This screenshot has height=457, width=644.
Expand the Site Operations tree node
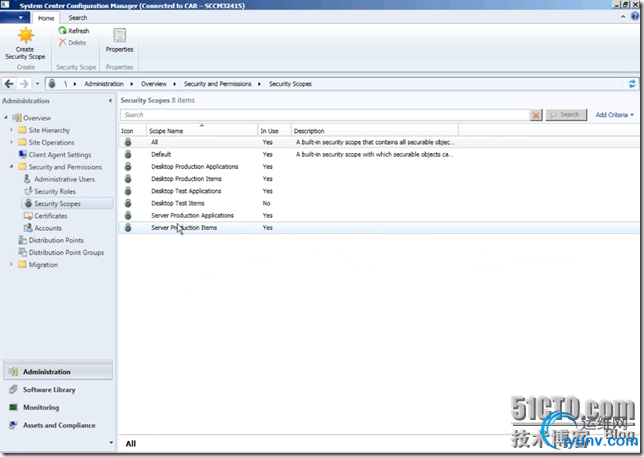coord(12,142)
